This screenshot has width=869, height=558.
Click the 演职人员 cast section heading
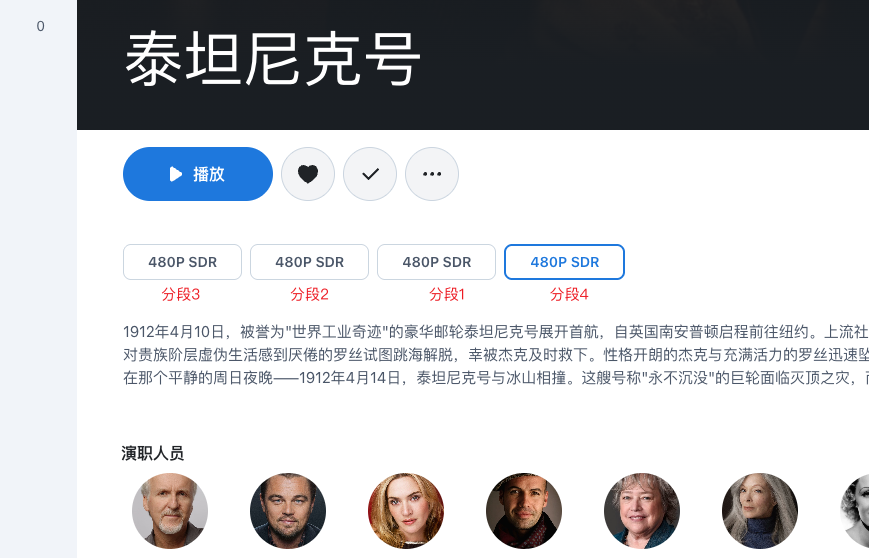pos(152,453)
